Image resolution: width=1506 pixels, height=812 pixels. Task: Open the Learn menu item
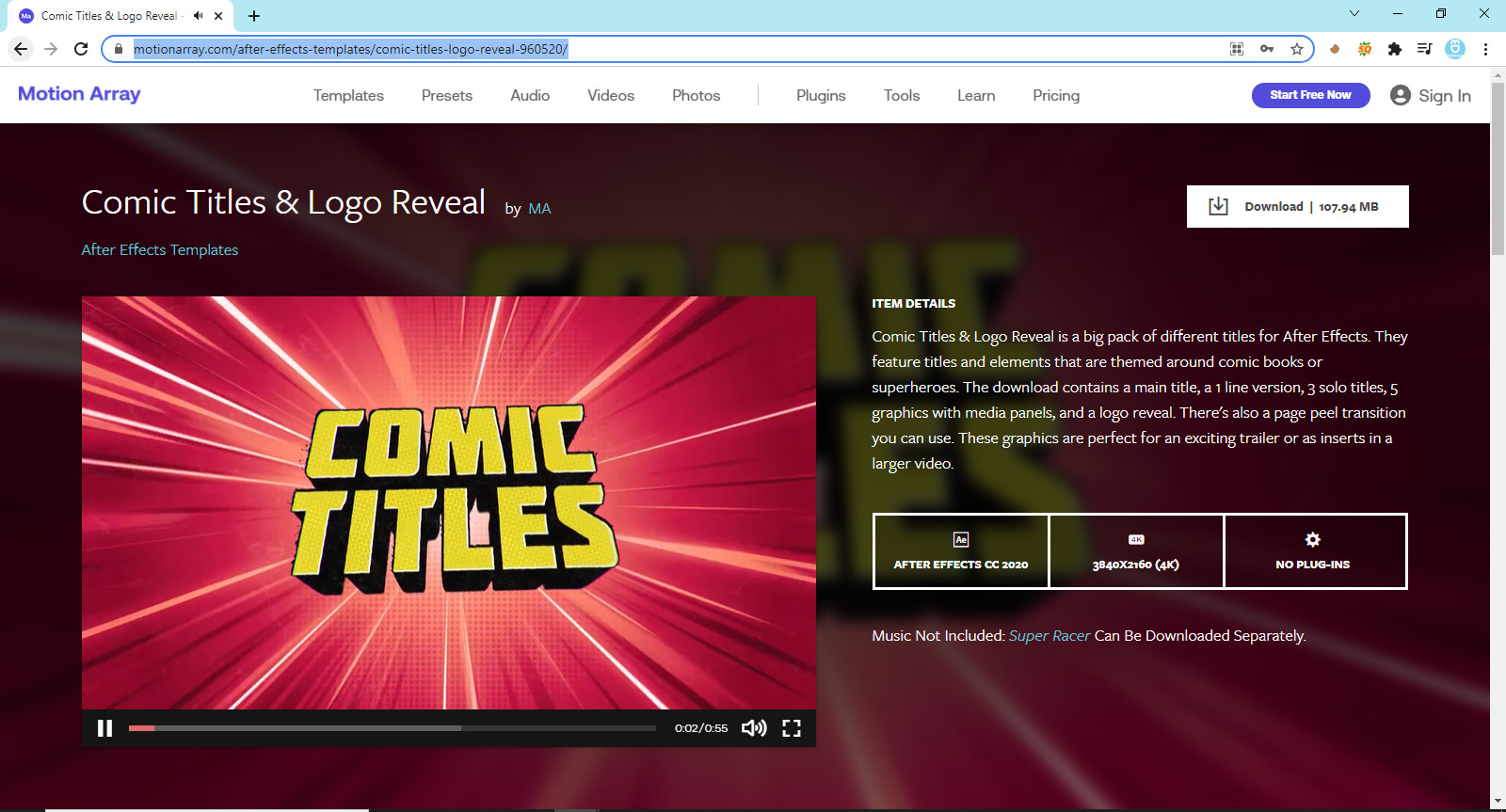click(976, 95)
